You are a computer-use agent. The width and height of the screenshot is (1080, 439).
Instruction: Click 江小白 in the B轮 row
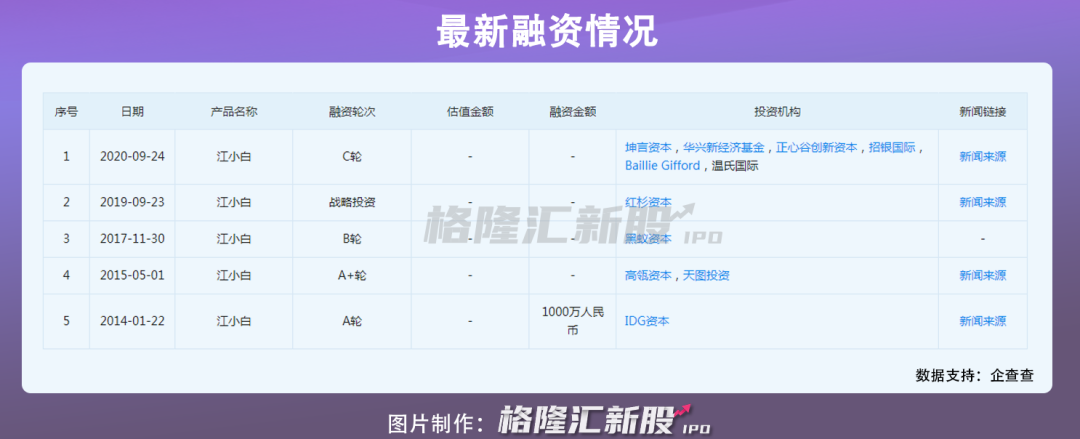coord(233,238)
